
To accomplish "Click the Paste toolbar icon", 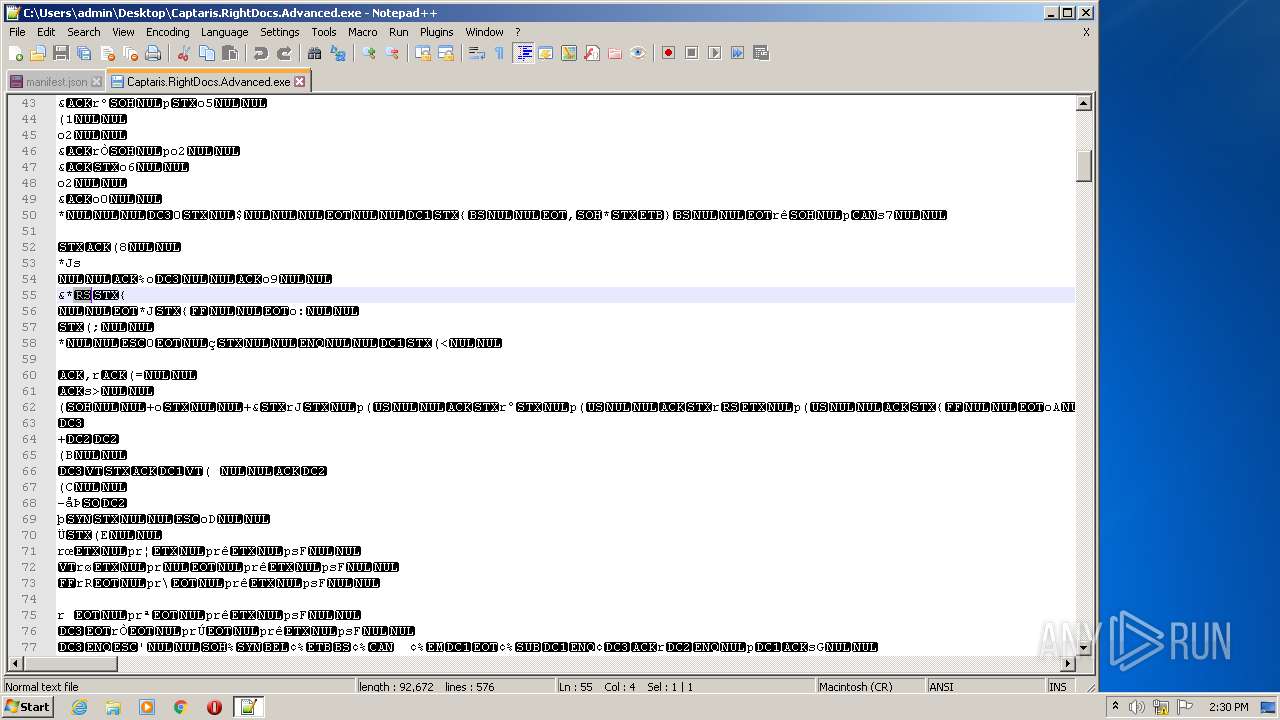I will (x=229, y=53).
